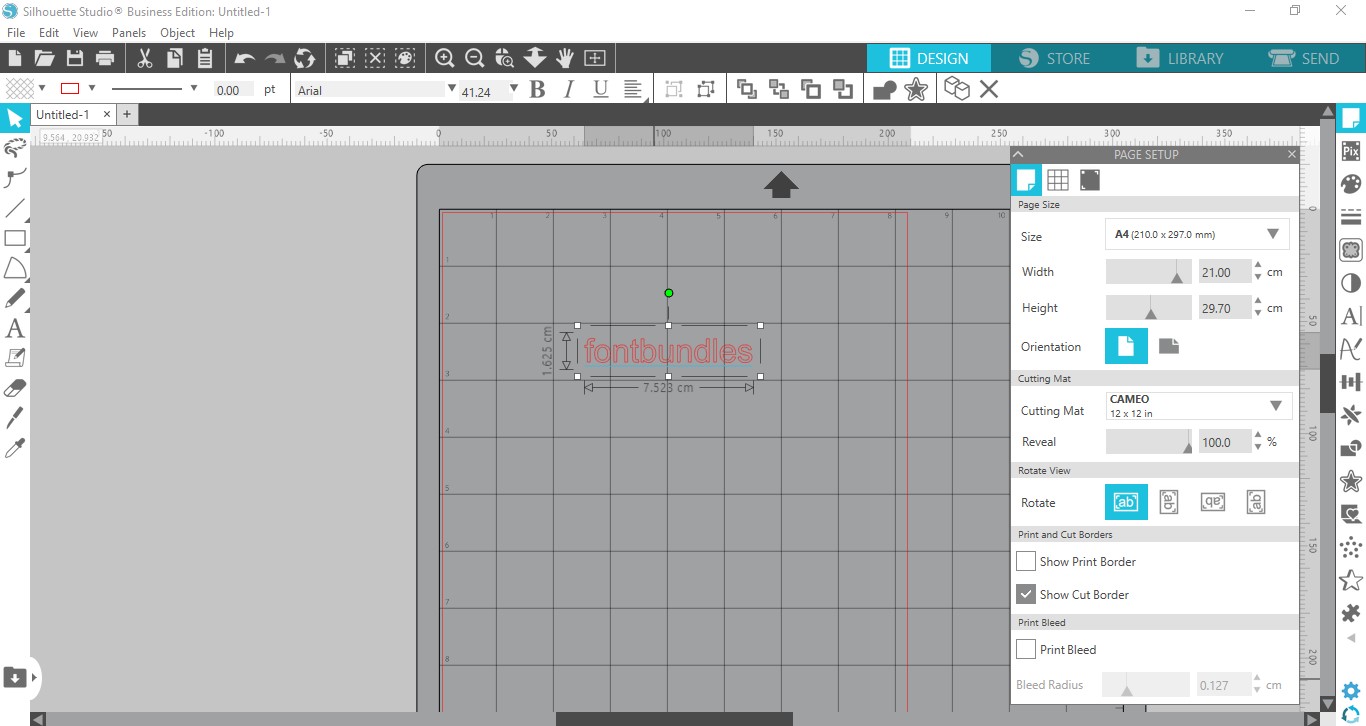Save the current document
This screenshot has height=726, width=1366.
[74, 58]
